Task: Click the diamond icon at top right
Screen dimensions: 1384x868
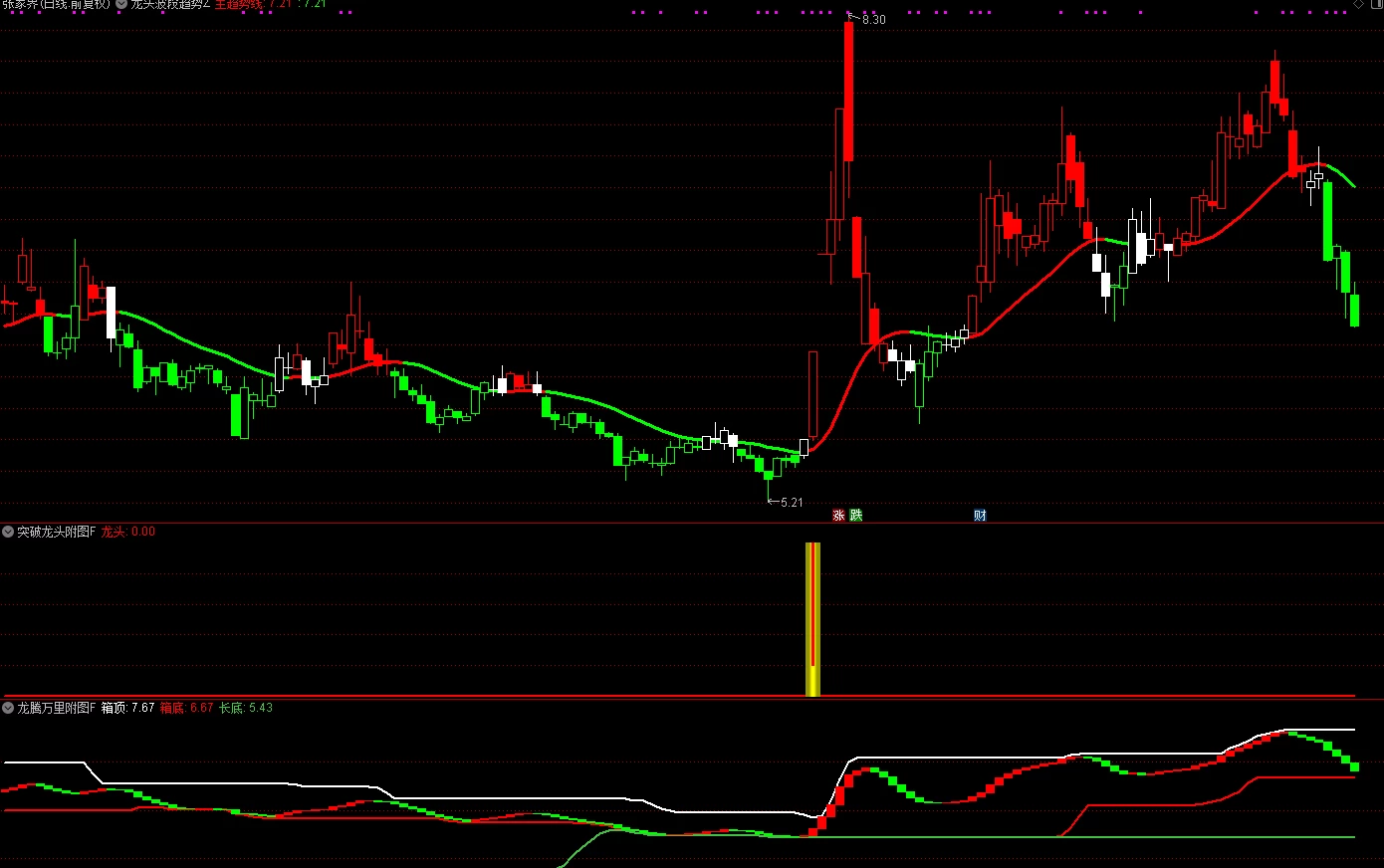Action: (1358, 4)
